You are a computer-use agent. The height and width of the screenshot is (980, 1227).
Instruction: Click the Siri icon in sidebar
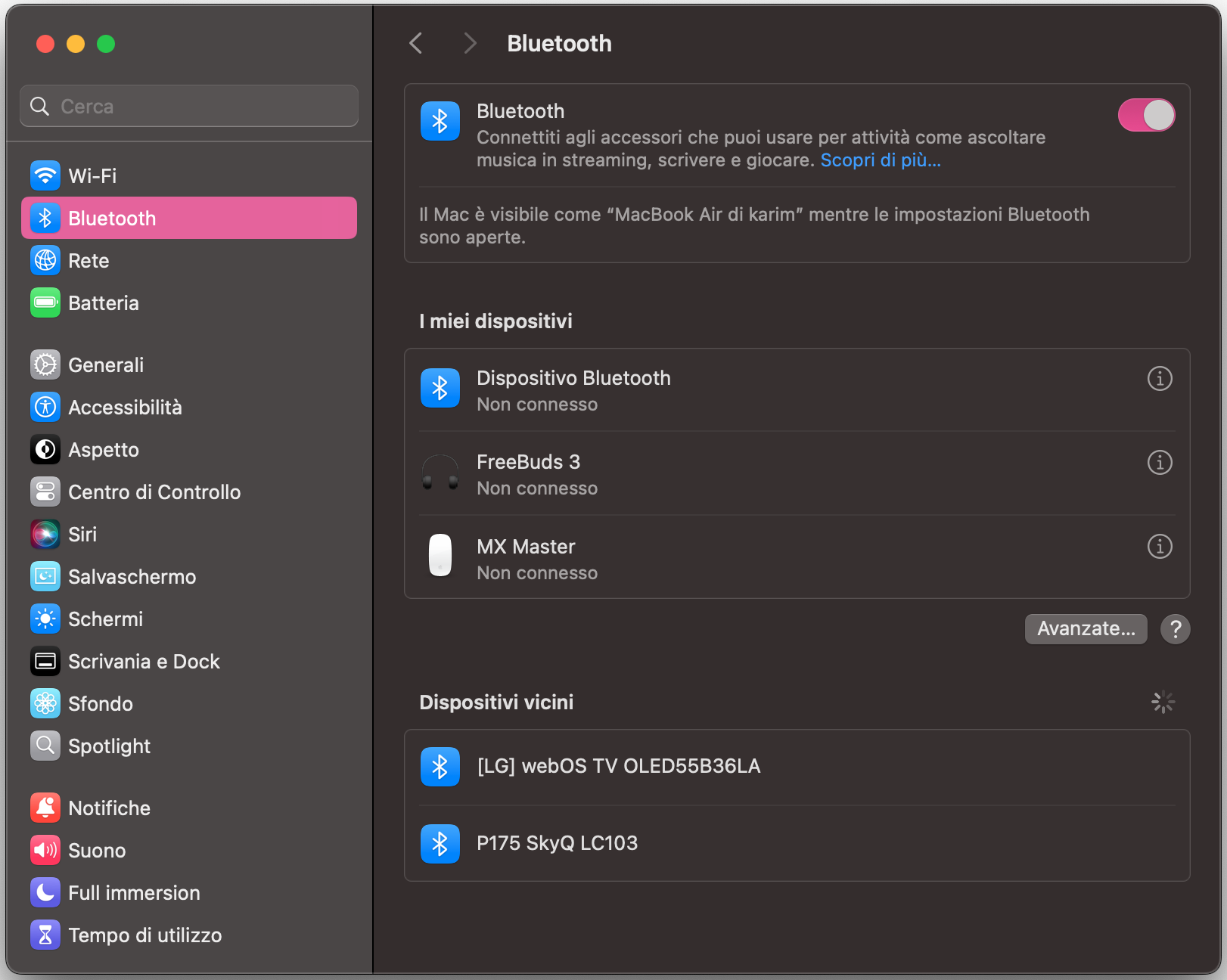coord(45,534)
